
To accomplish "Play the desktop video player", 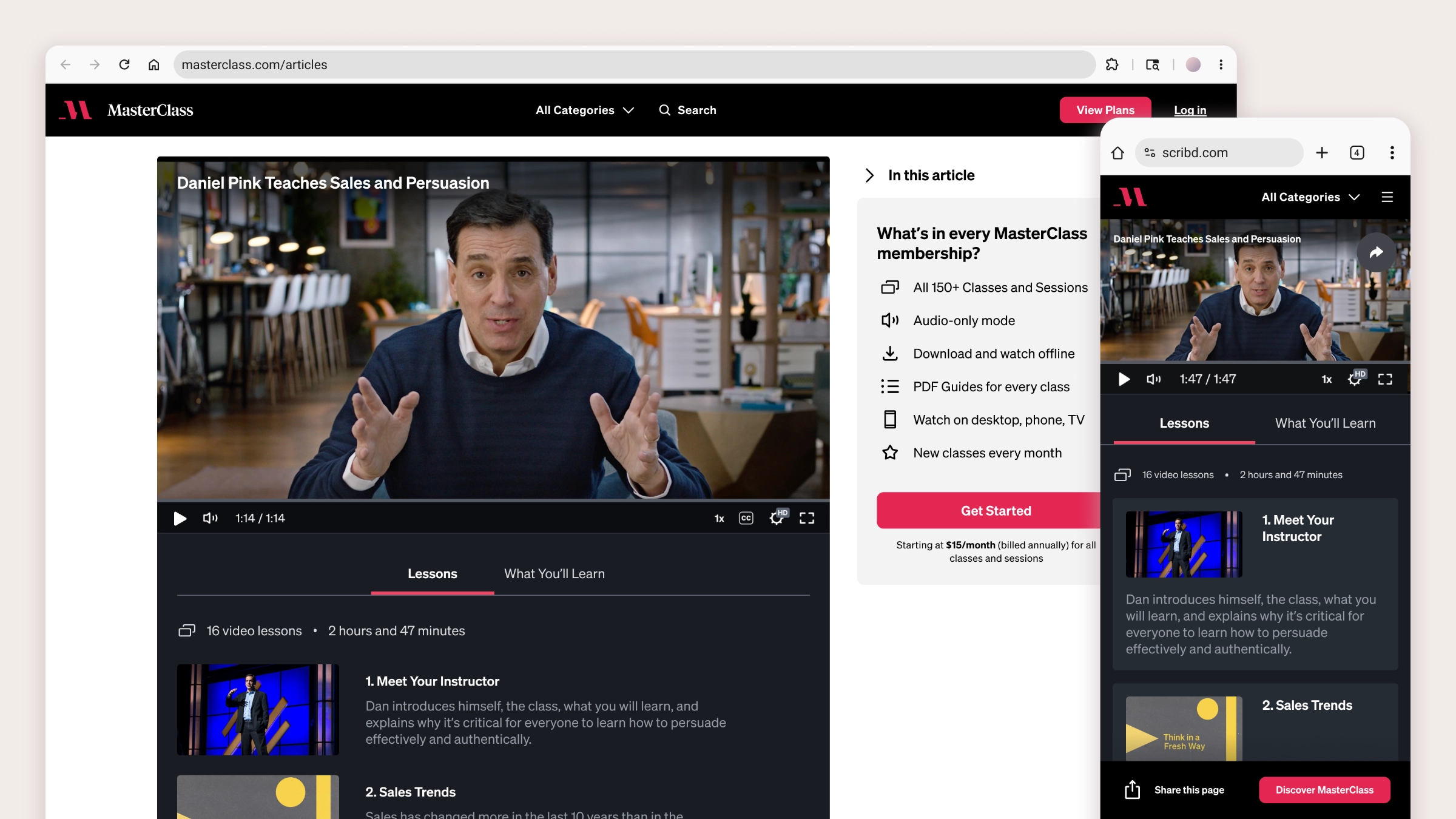I will [180, 518].
